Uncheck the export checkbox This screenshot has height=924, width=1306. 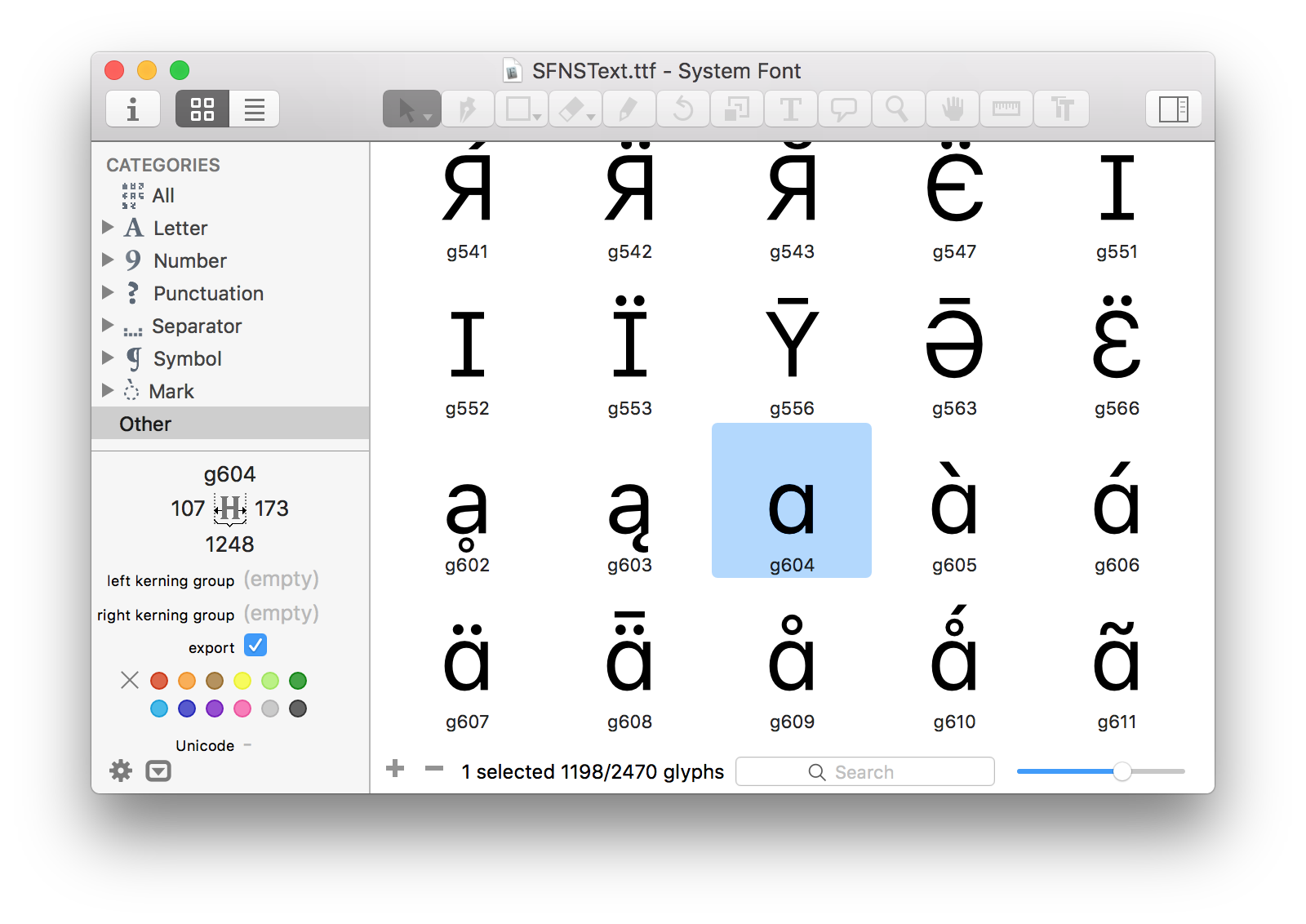click(255, 646)
